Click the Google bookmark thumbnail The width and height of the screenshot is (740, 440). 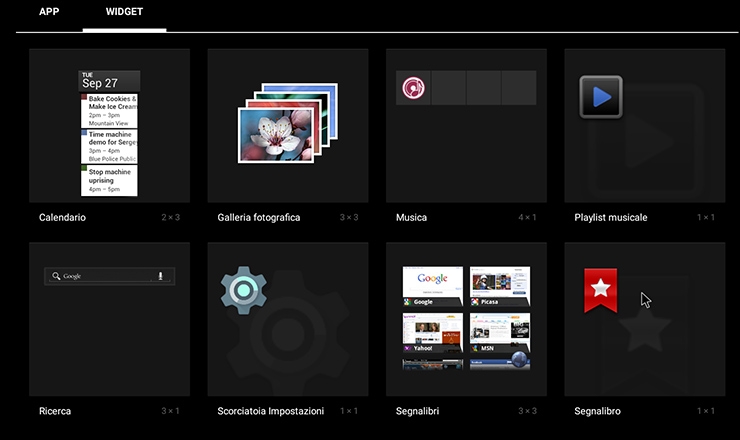point(432,286)
